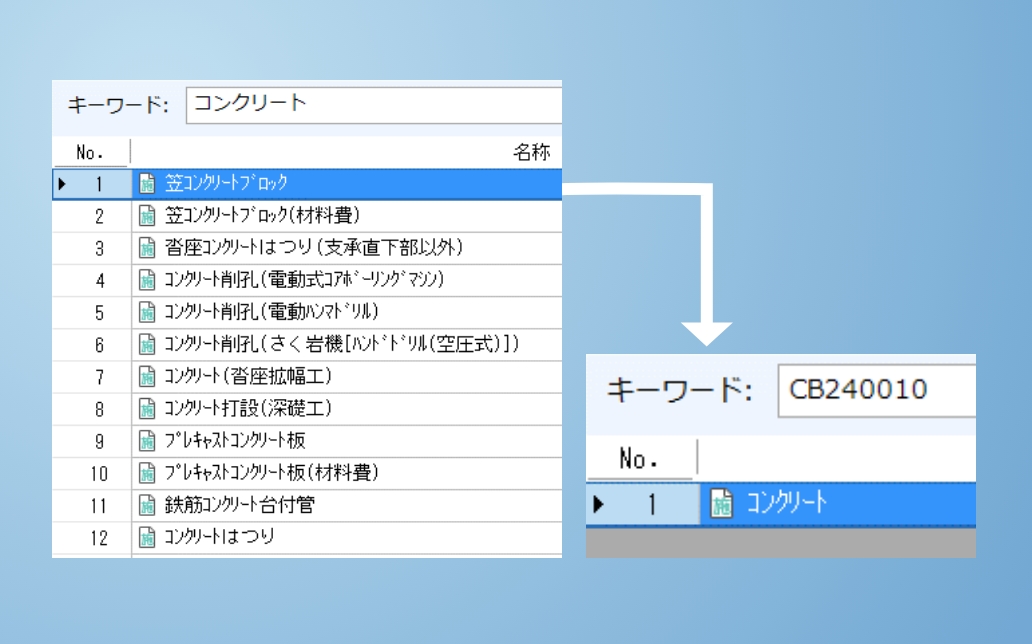Screen dimensions: 1032x644
Task: Click the keyword field containing コンクリート
Action: click(x=372, y=105)
